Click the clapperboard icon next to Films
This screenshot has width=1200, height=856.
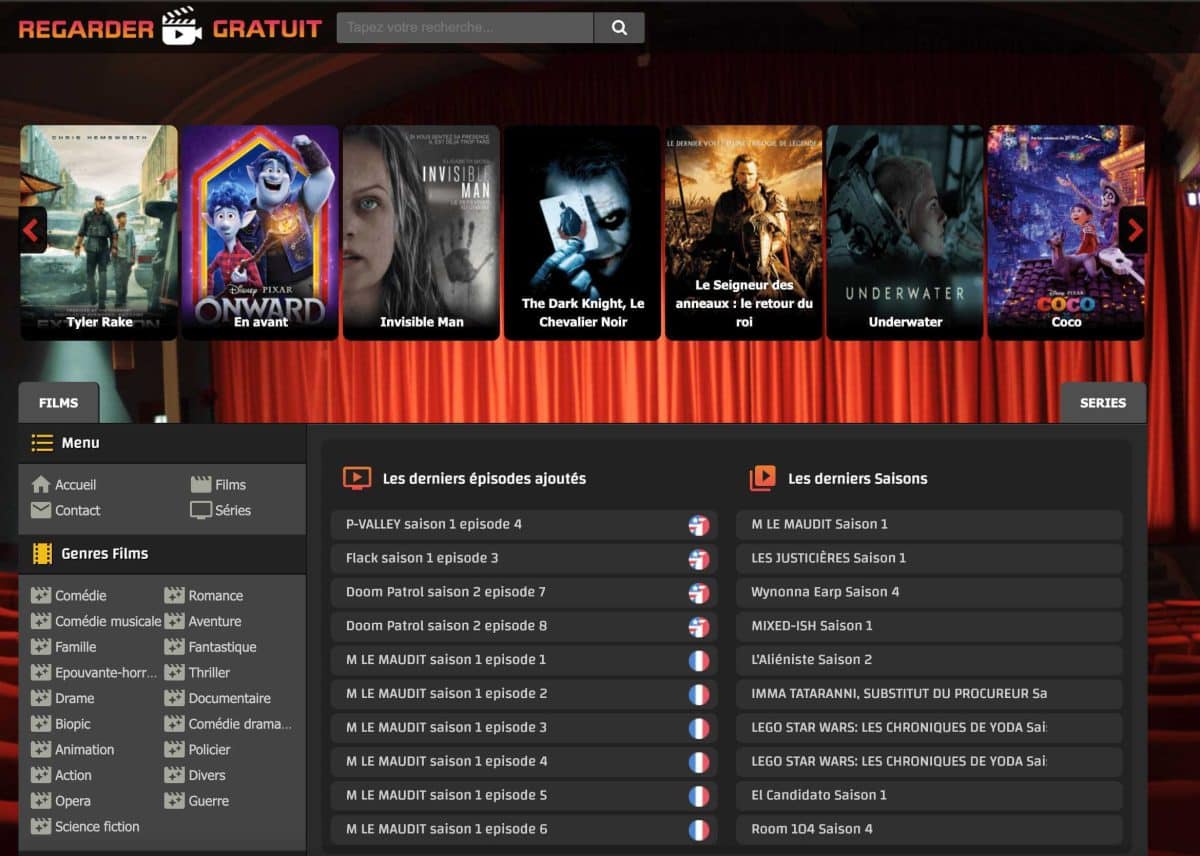(201, 485)
